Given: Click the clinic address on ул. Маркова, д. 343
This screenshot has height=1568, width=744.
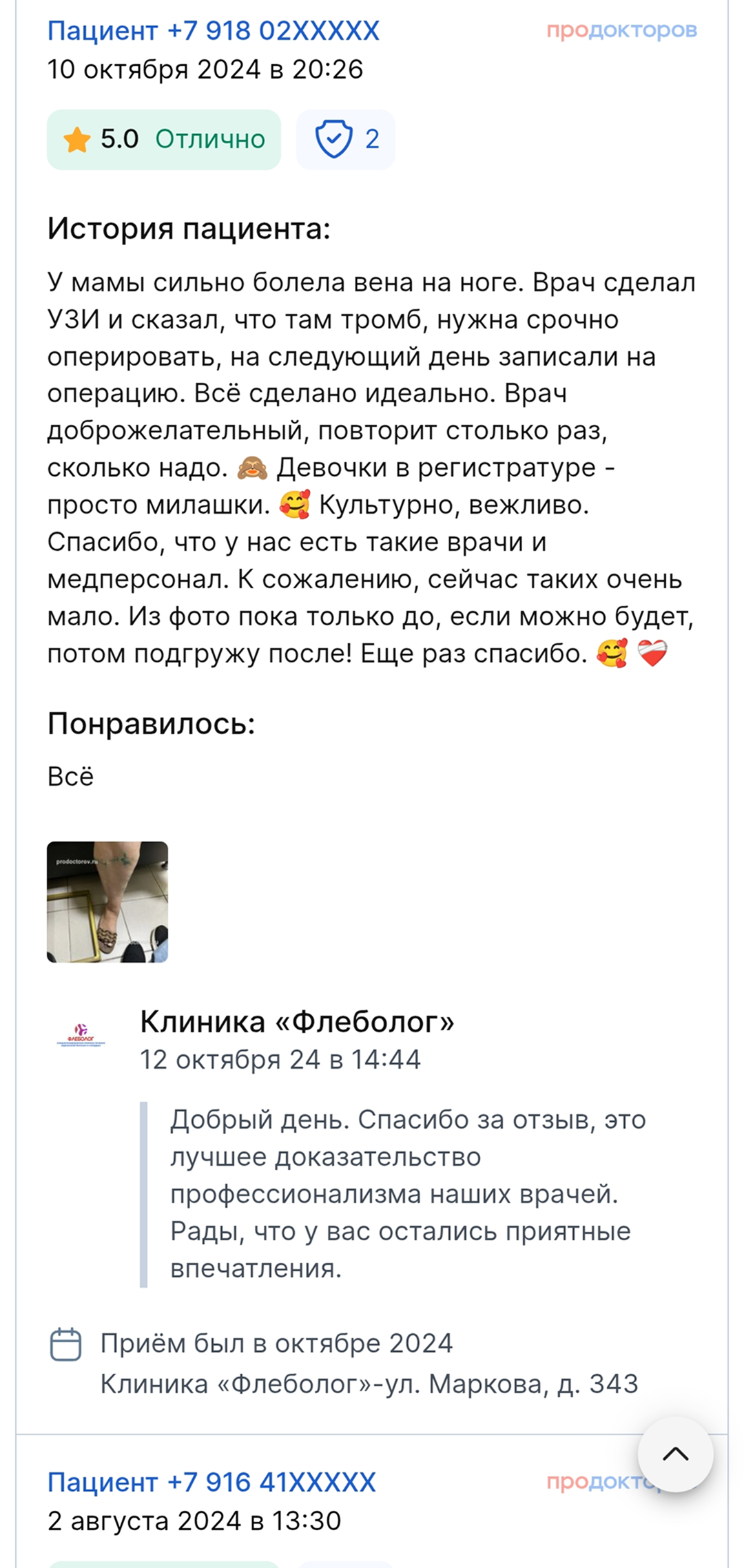Looking at the screenshot, I should 369,1383.
